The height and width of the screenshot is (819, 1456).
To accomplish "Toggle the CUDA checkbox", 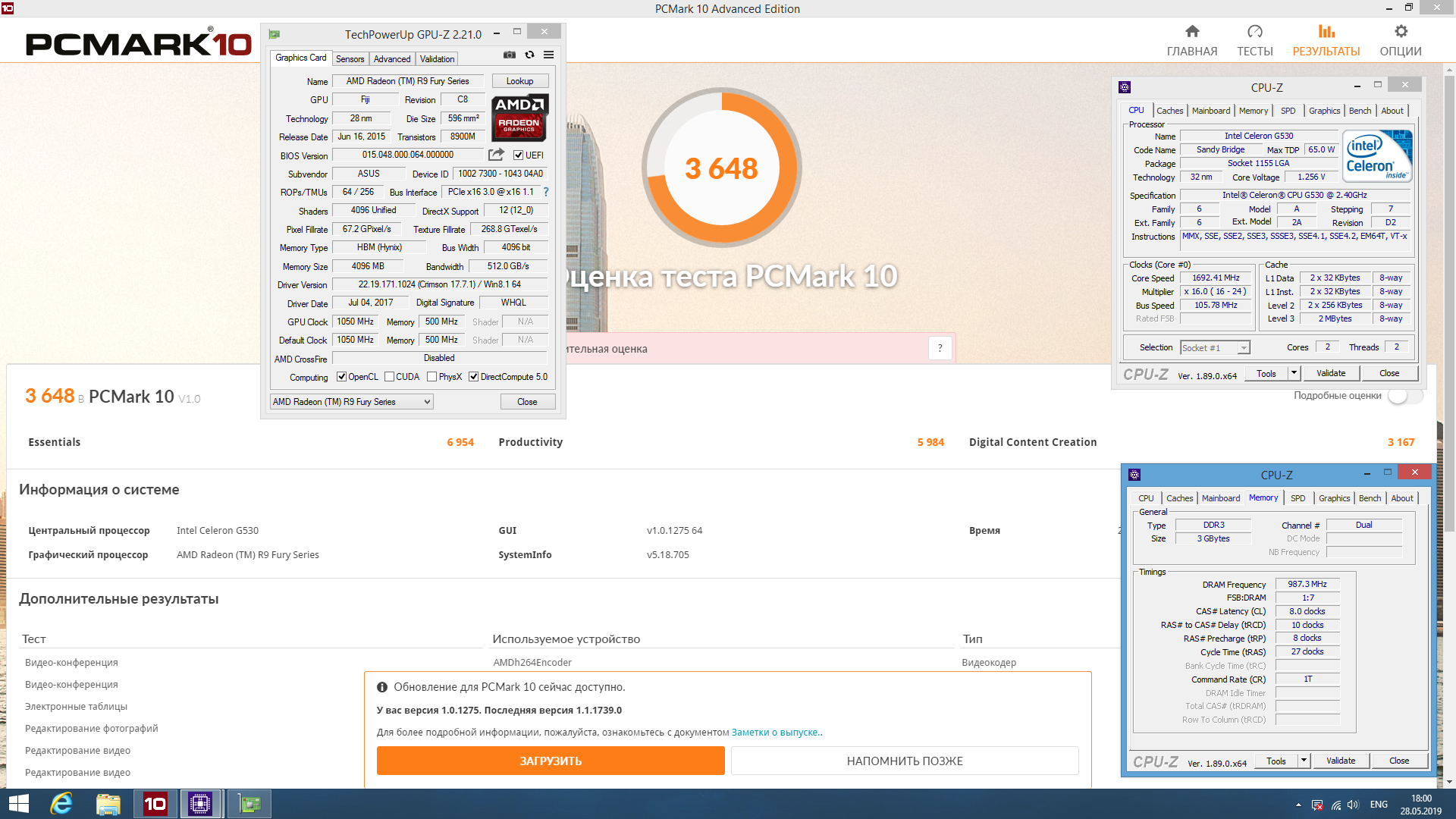I will pyautogui.click(x=390, y=377).
